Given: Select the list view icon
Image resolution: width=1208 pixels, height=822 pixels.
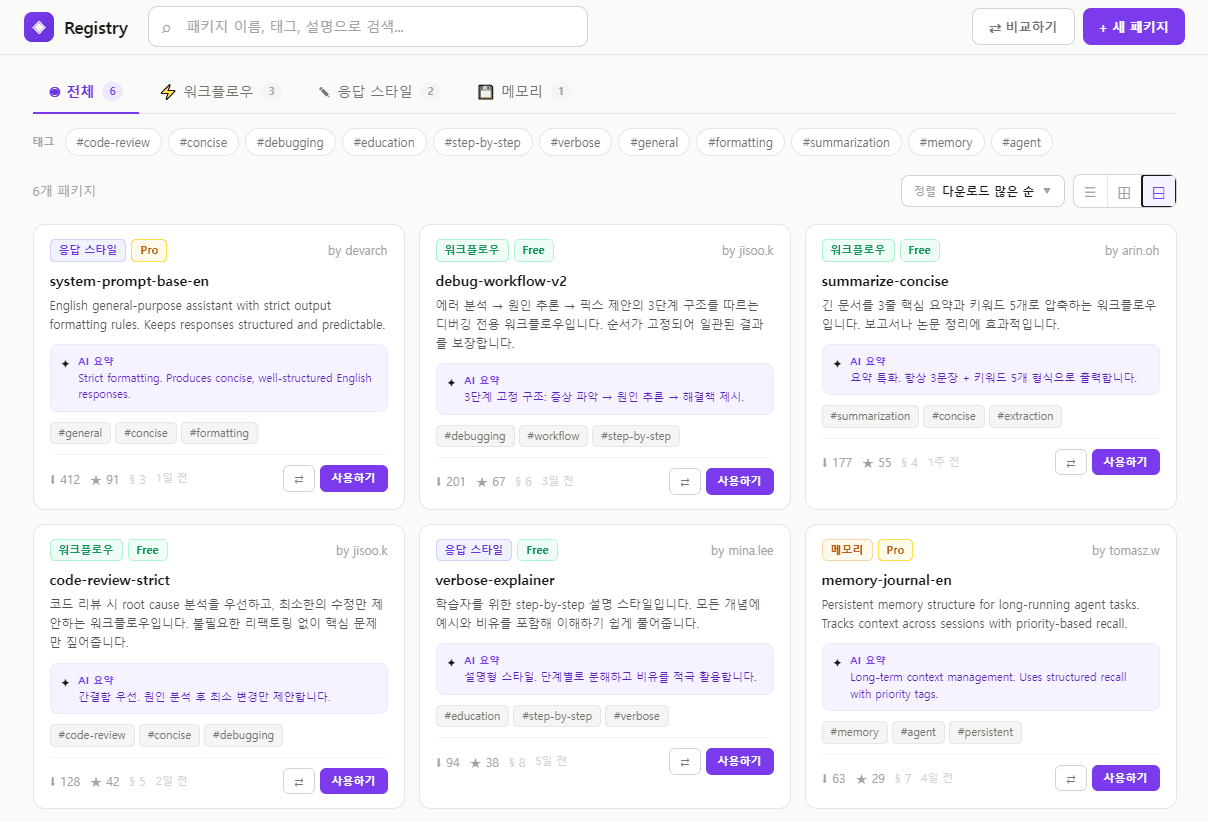Looking at the screenshot, I should (1090, 191).
